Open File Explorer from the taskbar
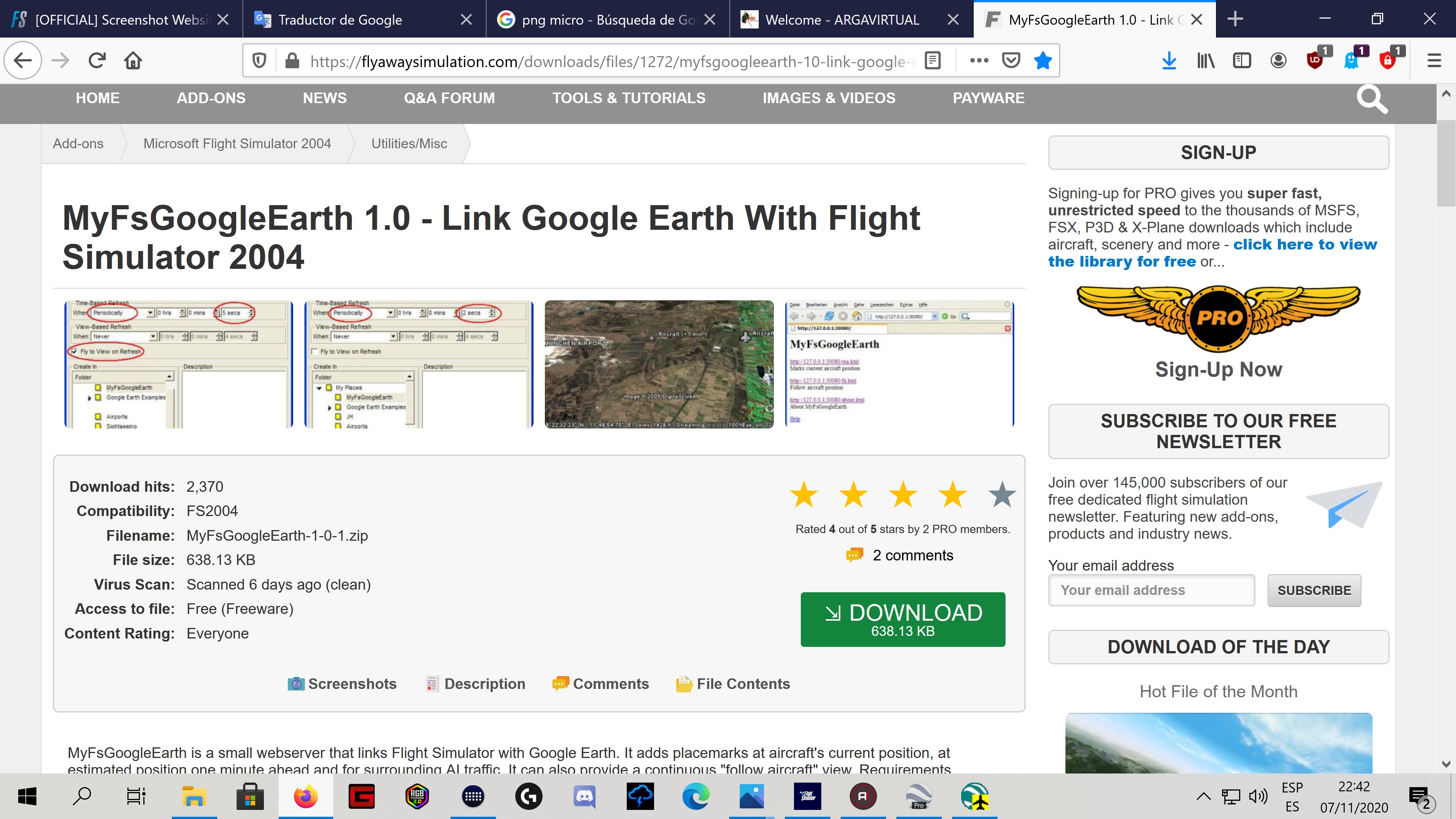This screenshot has width=1456, height=819. click(x=194, y=796)
